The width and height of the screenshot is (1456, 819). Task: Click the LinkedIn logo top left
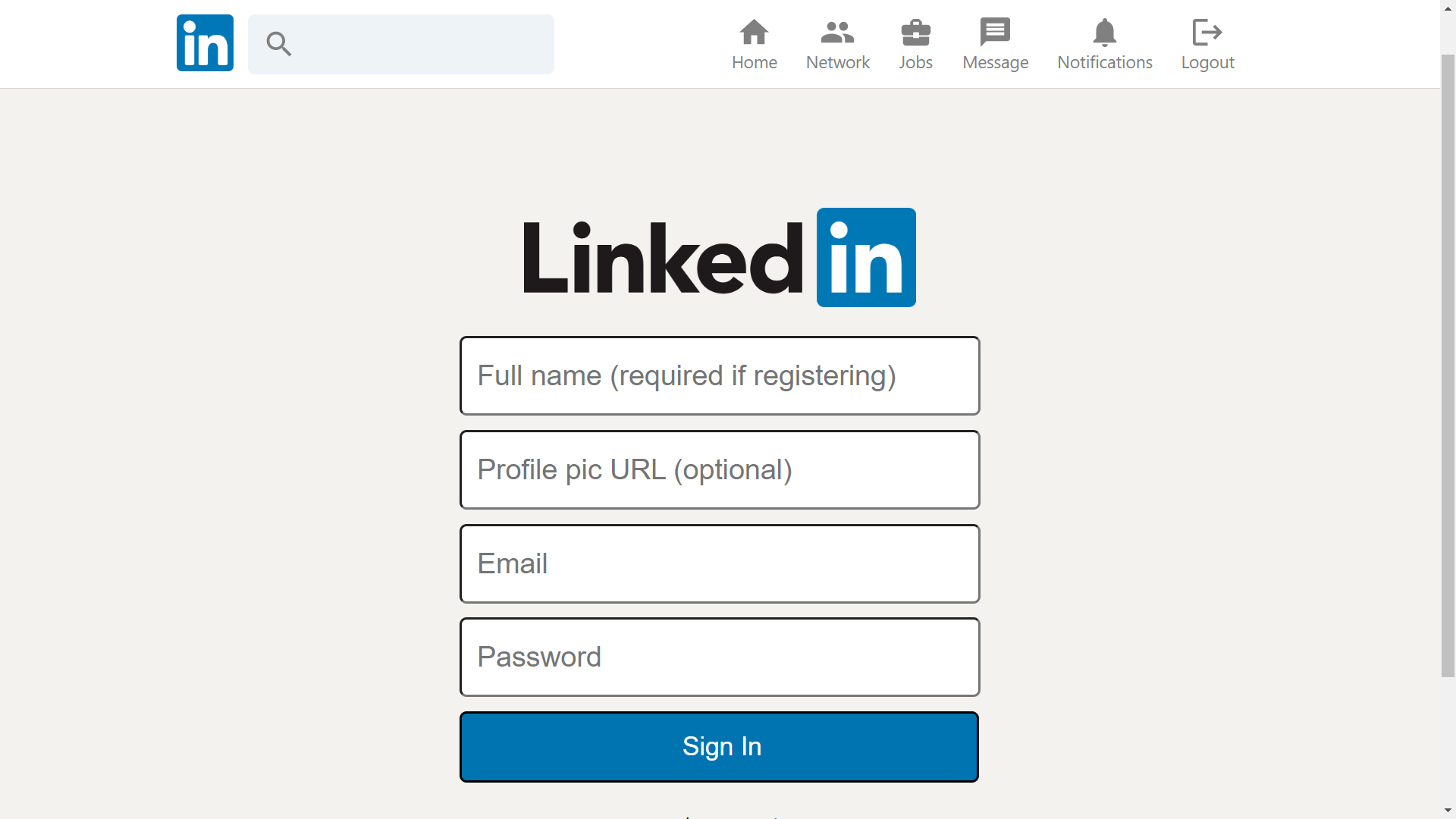pyautogui.click(x=204, y=42)
